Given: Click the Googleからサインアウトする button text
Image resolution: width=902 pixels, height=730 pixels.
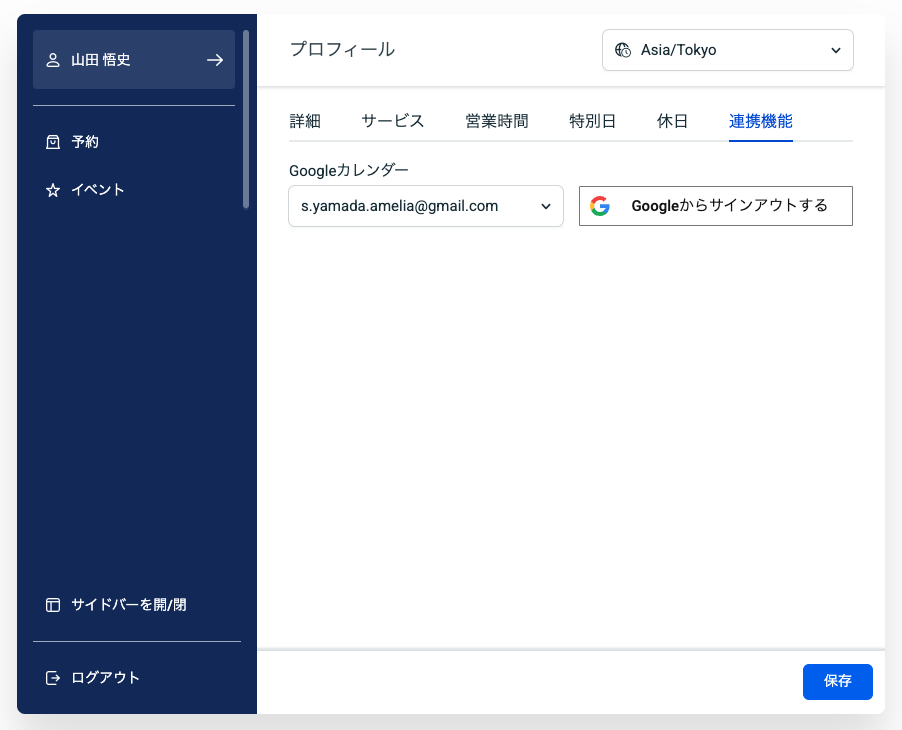Looking at the screenshot, I should [x=730, y=206].
